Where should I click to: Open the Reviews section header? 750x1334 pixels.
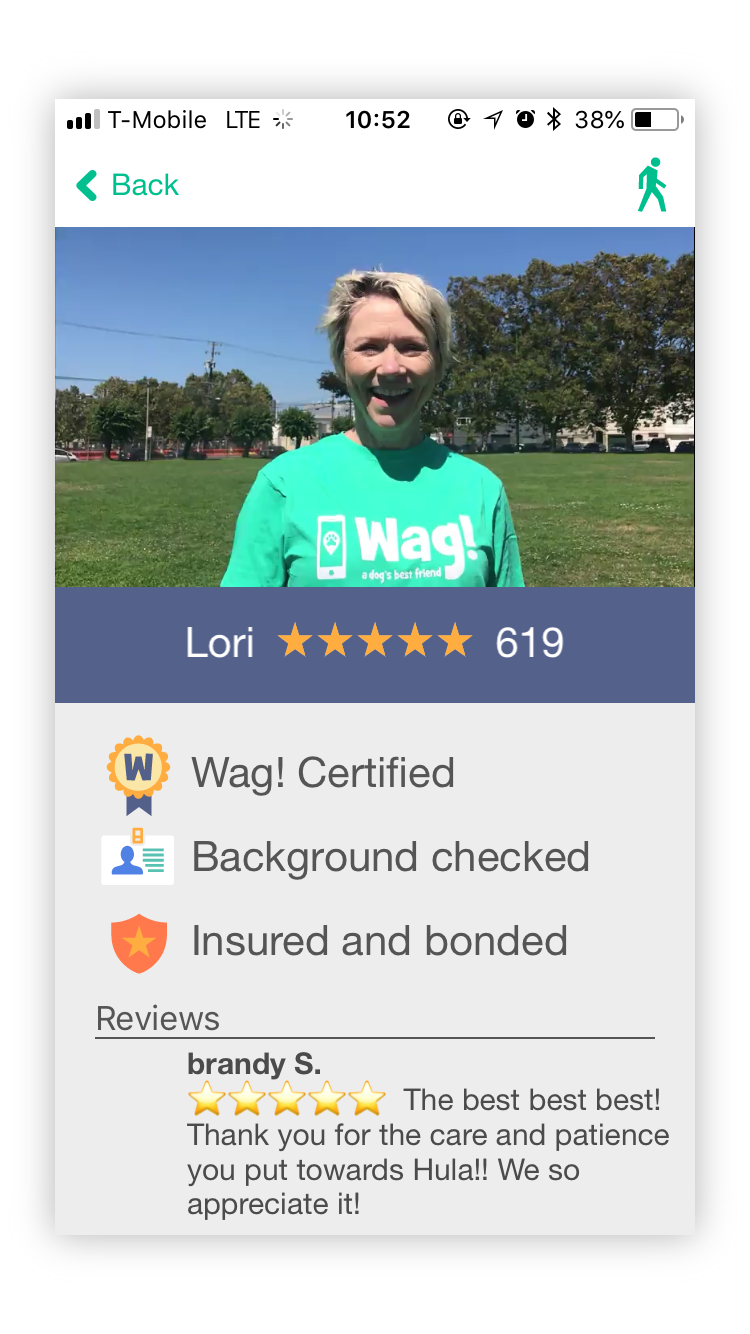coord(158,1018)
